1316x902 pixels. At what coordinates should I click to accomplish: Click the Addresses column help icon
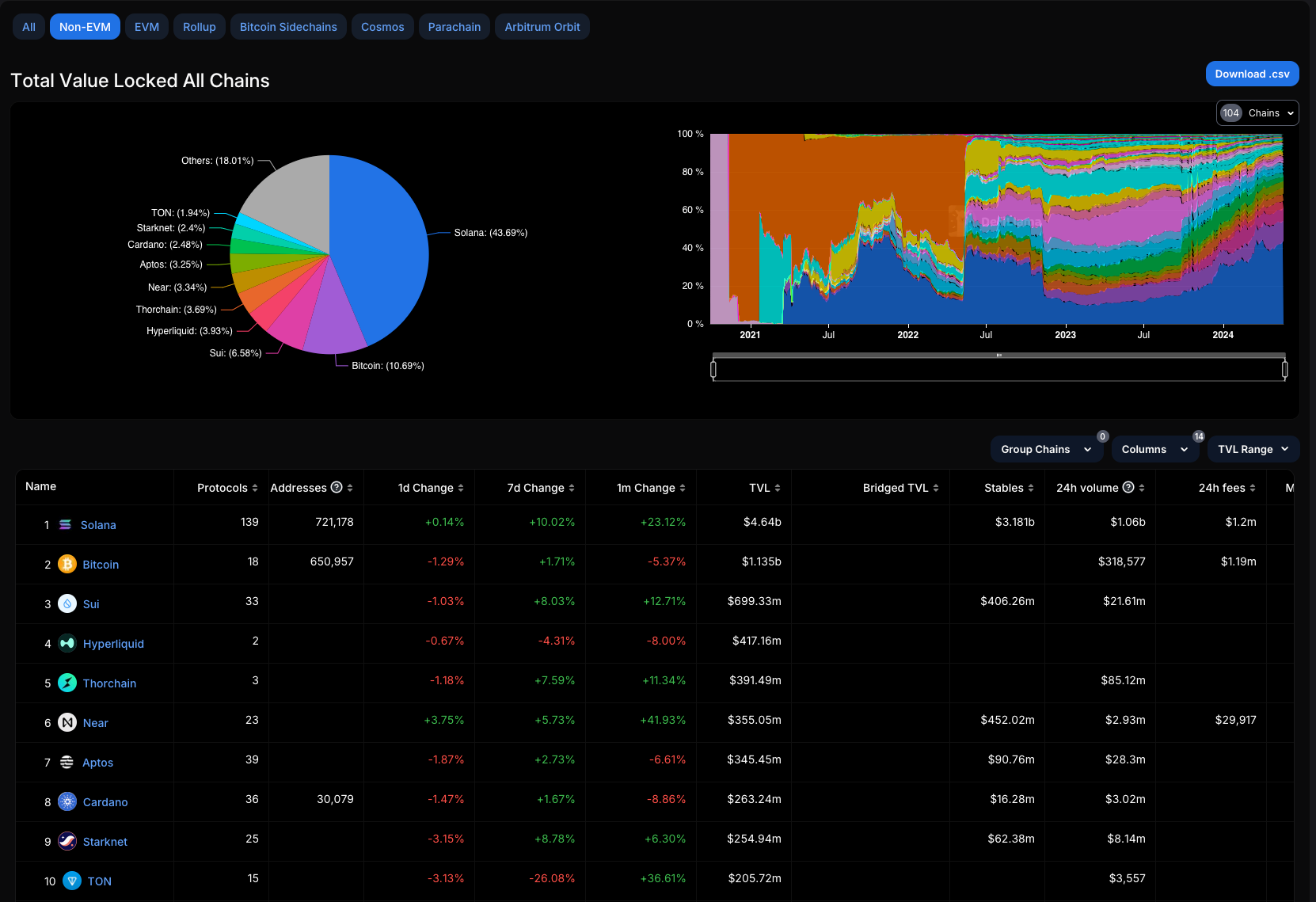coord(337,487)
